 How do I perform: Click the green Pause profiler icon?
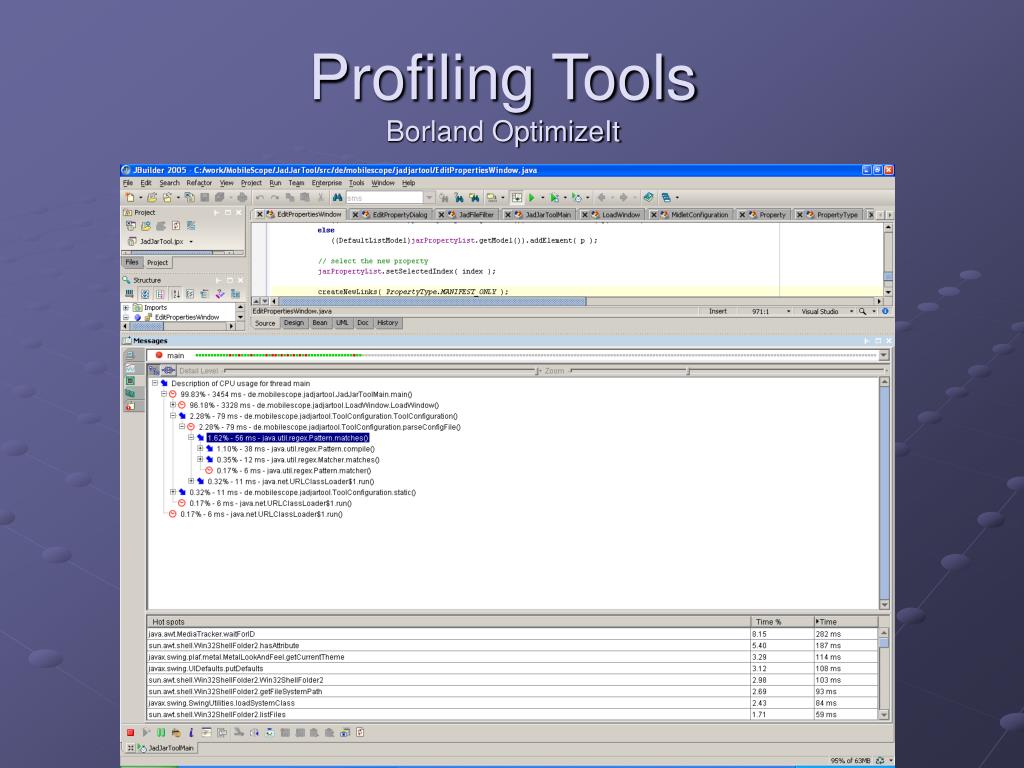tap(161, 733)
